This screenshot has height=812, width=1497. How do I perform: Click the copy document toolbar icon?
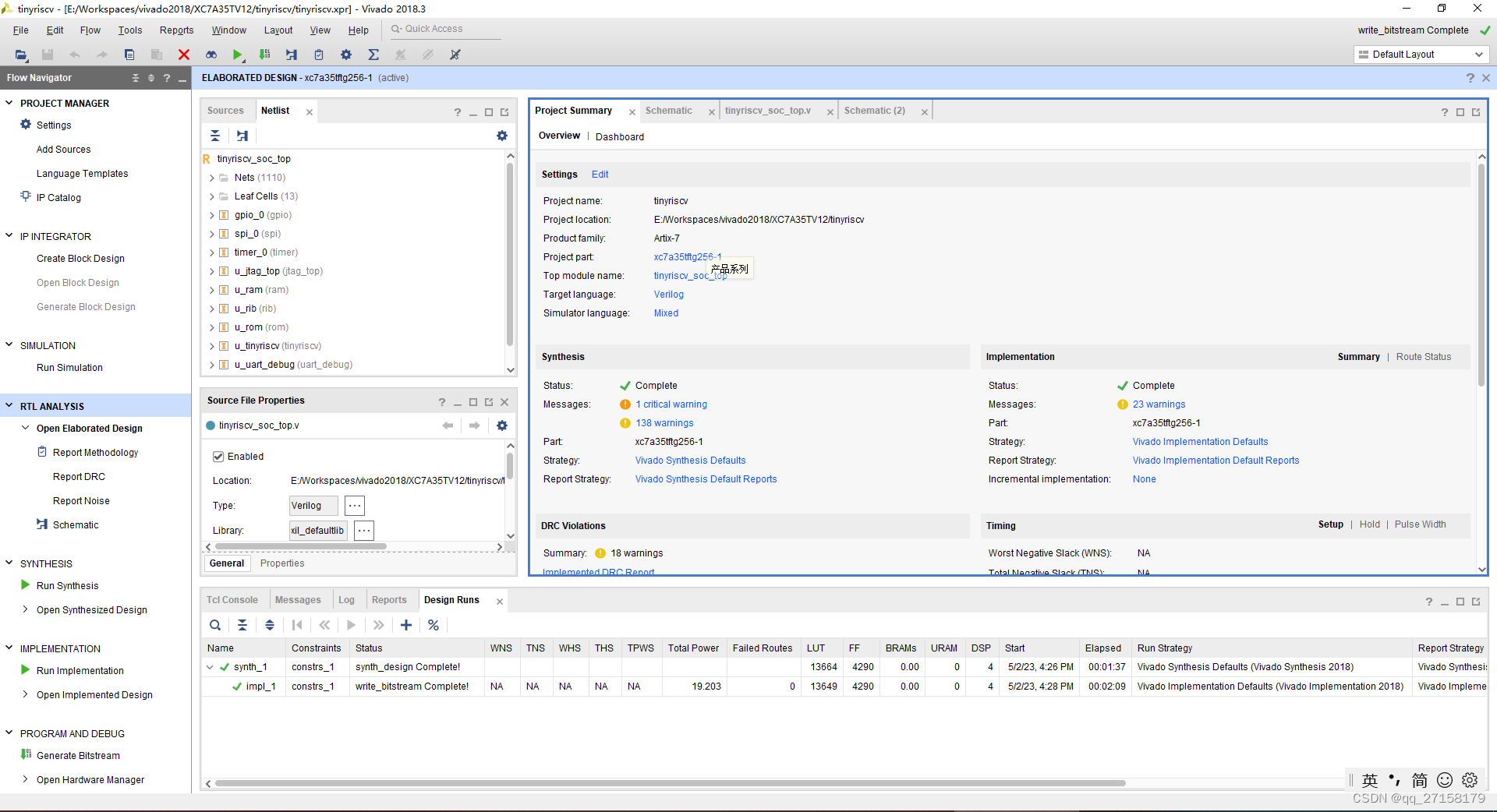tap(129, 55)
